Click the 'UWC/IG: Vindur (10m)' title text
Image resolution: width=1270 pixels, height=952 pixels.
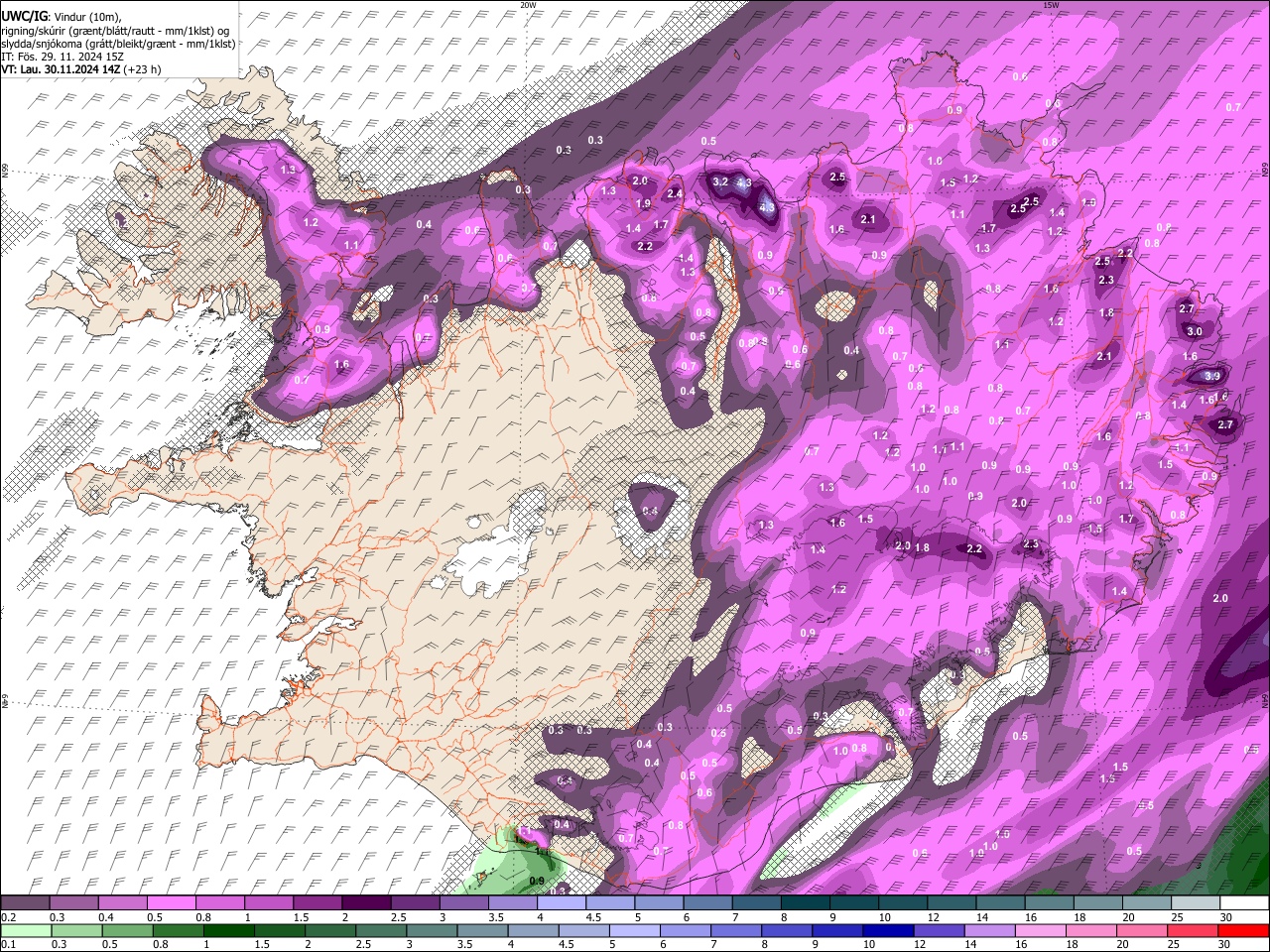tap(62, 16)
